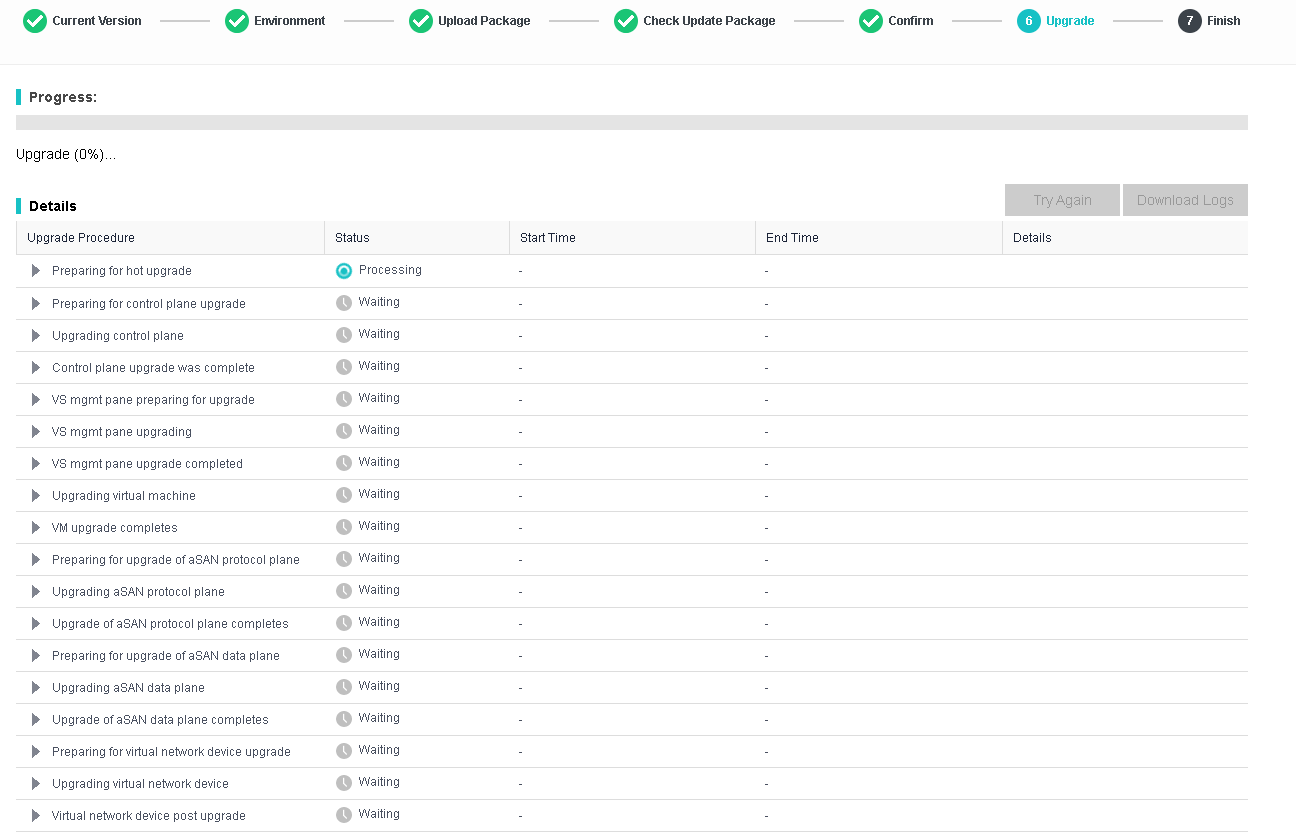This screenshot has width=1296, height=836.
Task: Click the number 7 Finish step circle
Action: point(1190,21)
